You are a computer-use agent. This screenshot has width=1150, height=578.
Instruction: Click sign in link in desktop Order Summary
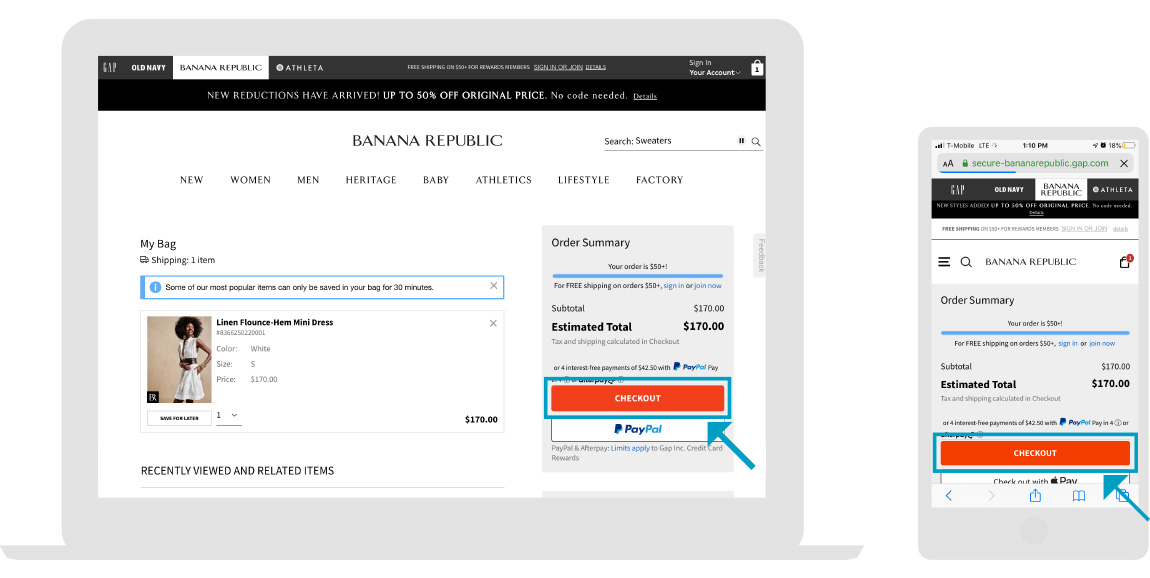(673, 286)
